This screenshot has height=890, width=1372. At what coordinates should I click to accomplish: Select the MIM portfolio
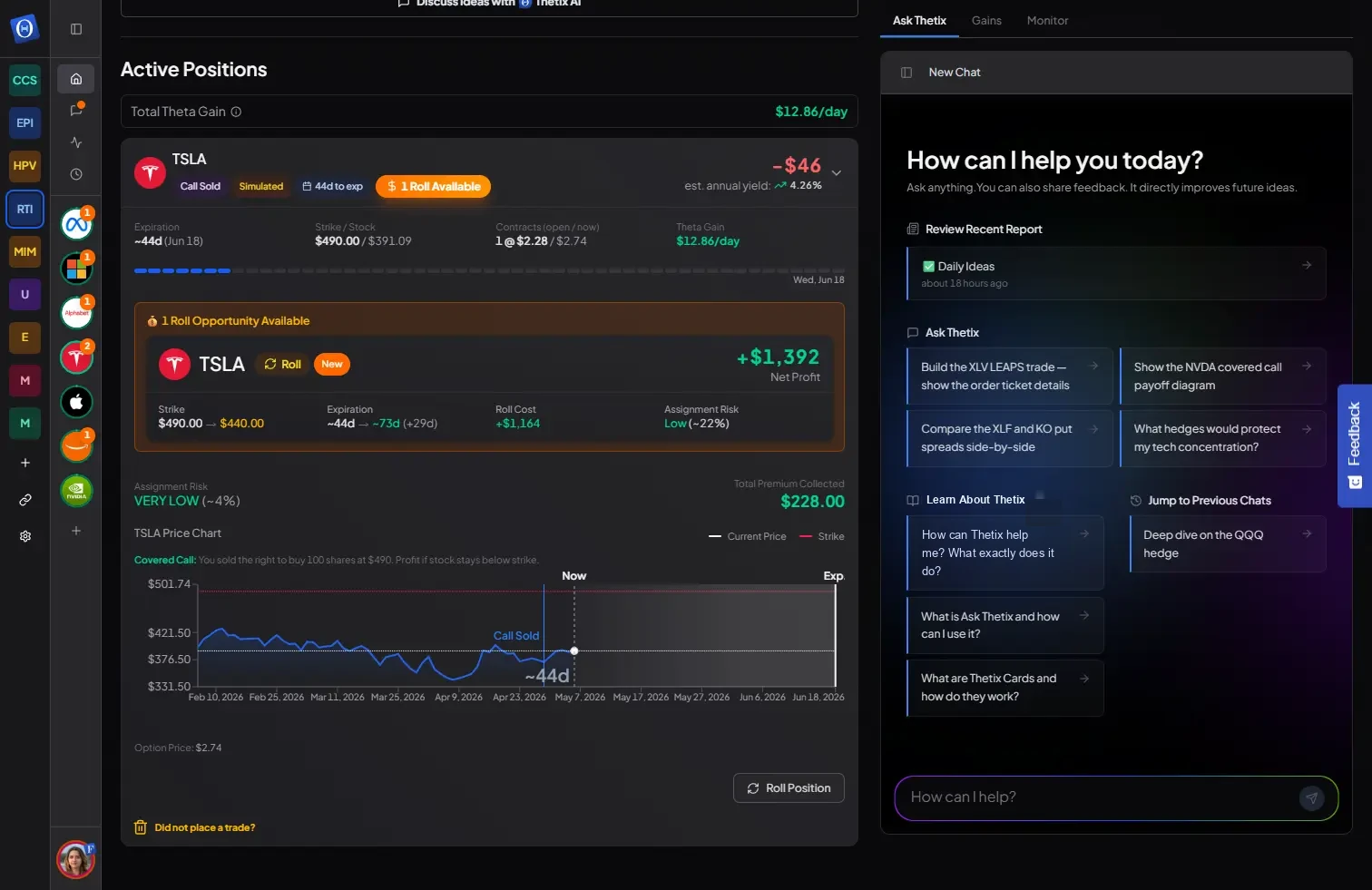tap(25, 251)
